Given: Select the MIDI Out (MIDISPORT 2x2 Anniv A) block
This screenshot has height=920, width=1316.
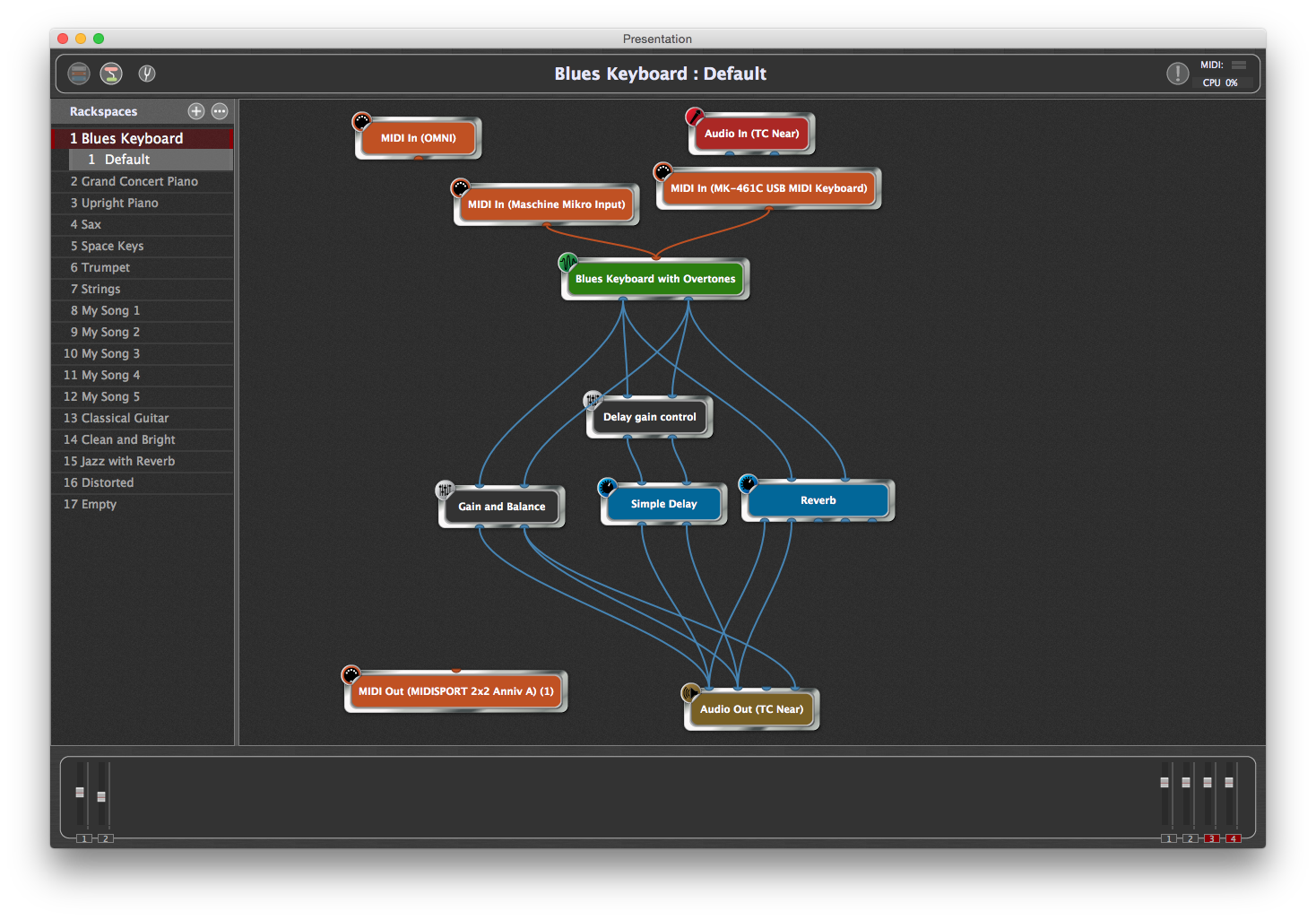Looking at the screenshot, I should pyautogui.click(x=456, y=691).
